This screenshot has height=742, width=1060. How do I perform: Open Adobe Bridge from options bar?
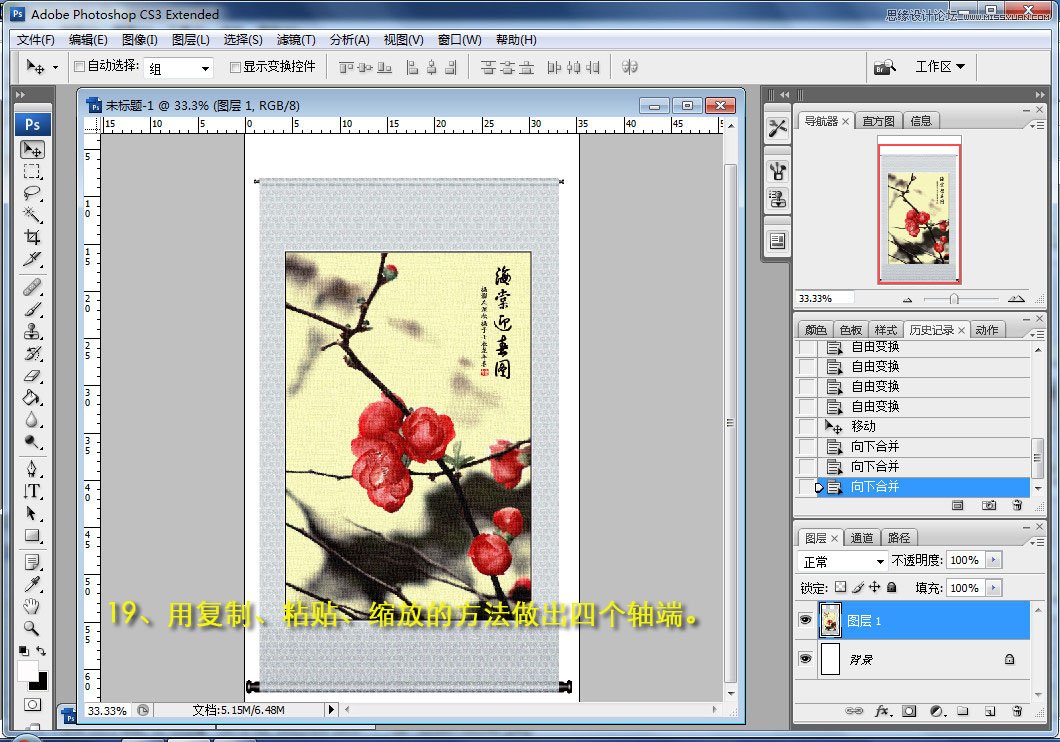point(884,66)
